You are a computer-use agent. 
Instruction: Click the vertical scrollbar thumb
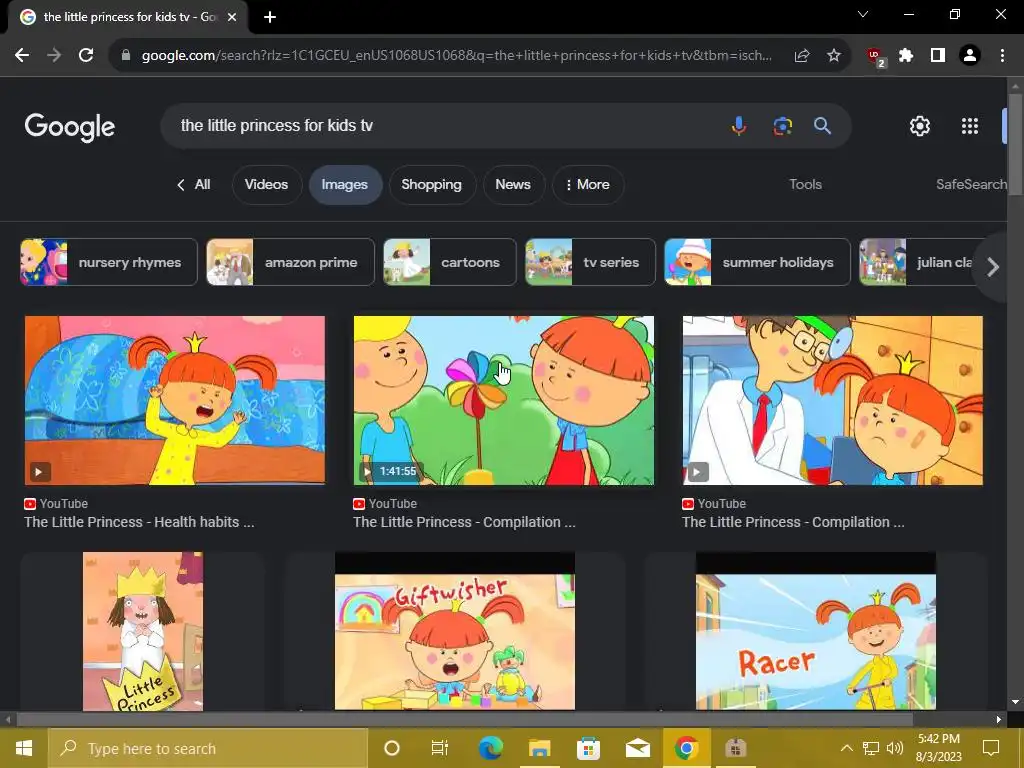(x=1015, y=144)
